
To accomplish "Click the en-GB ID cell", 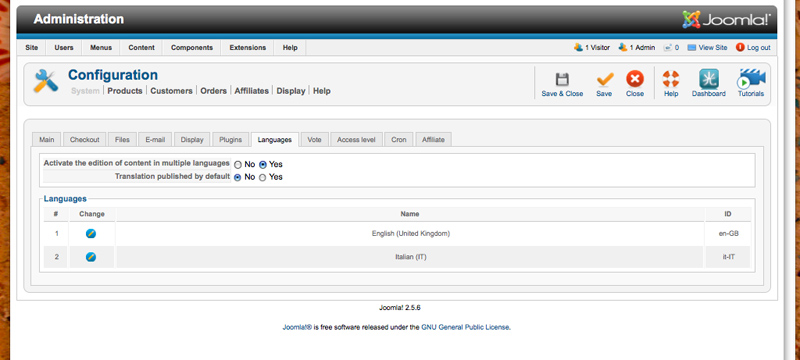I will point(728,234).
